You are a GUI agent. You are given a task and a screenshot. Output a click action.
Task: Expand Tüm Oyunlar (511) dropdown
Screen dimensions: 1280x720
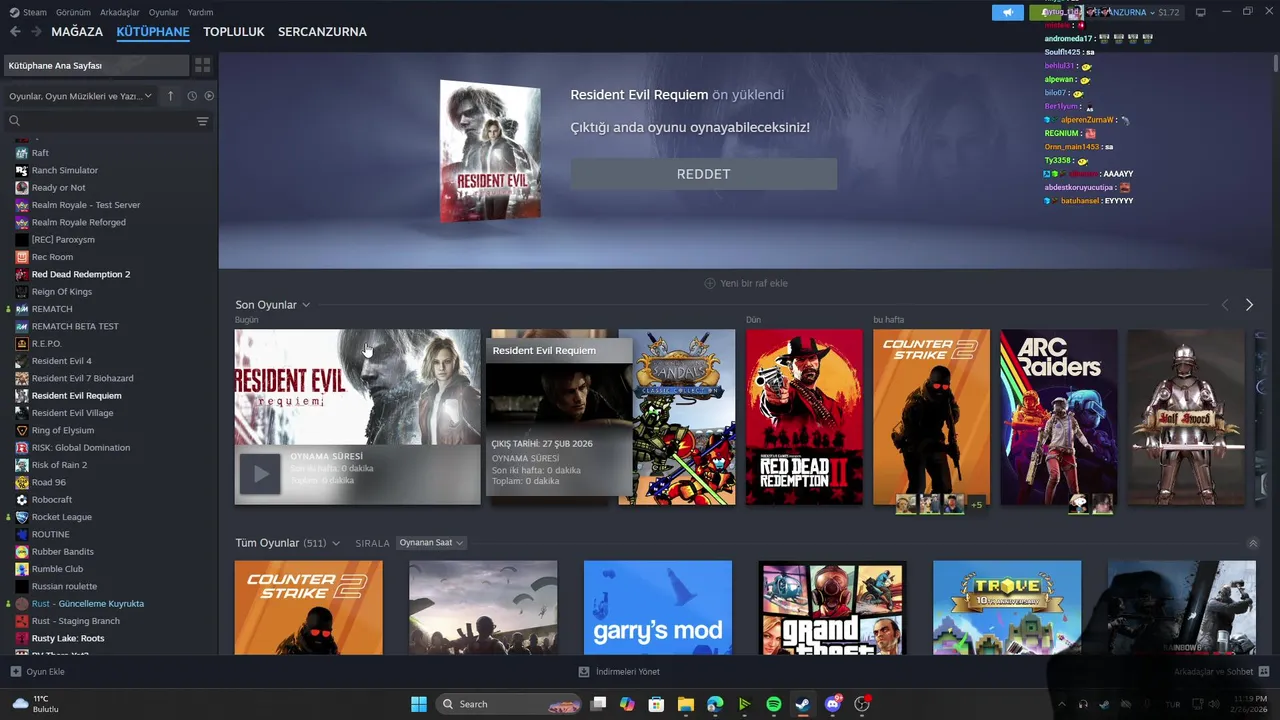tap(336, 543)
